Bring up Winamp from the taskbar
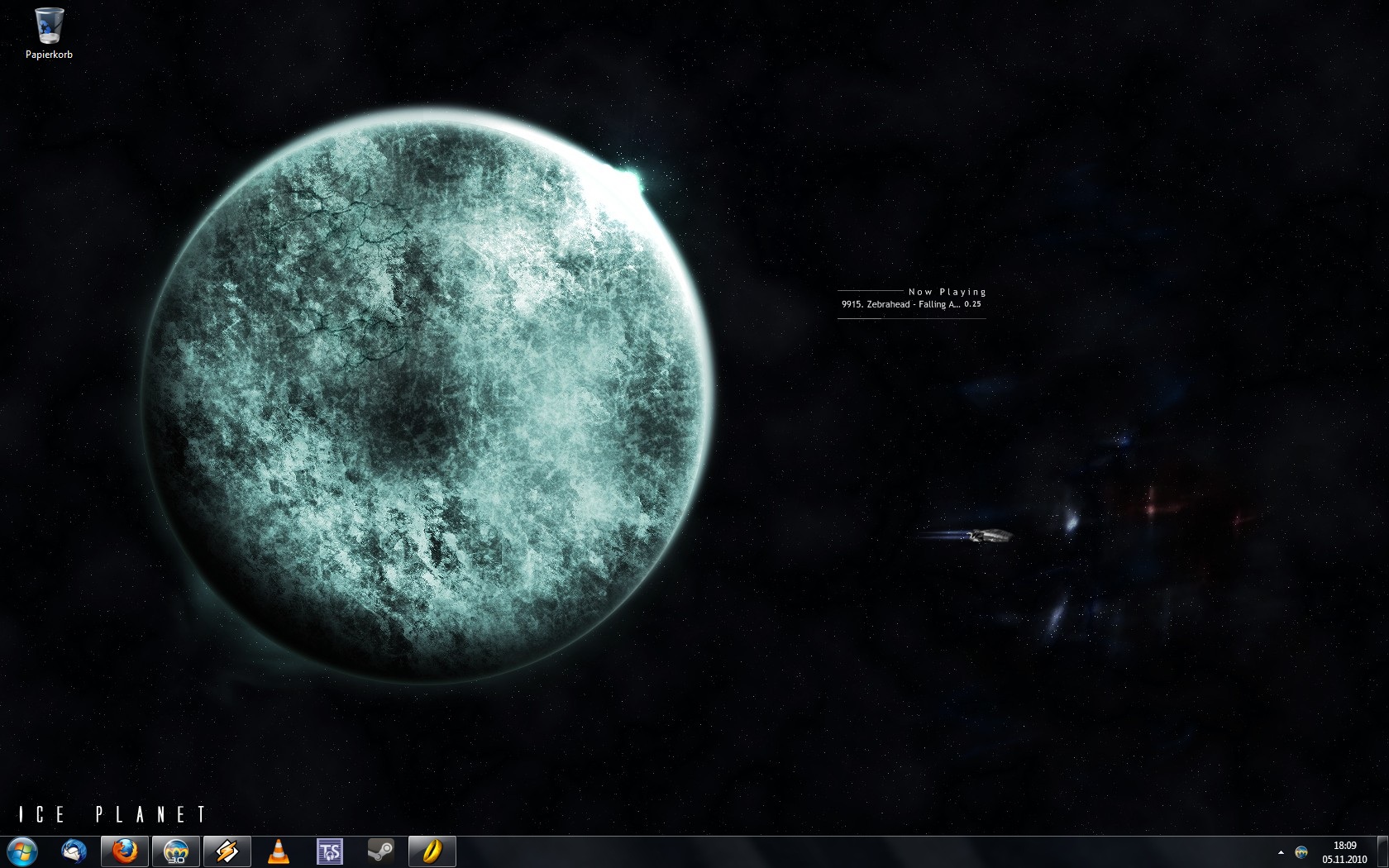 click(x=227, y=851)
